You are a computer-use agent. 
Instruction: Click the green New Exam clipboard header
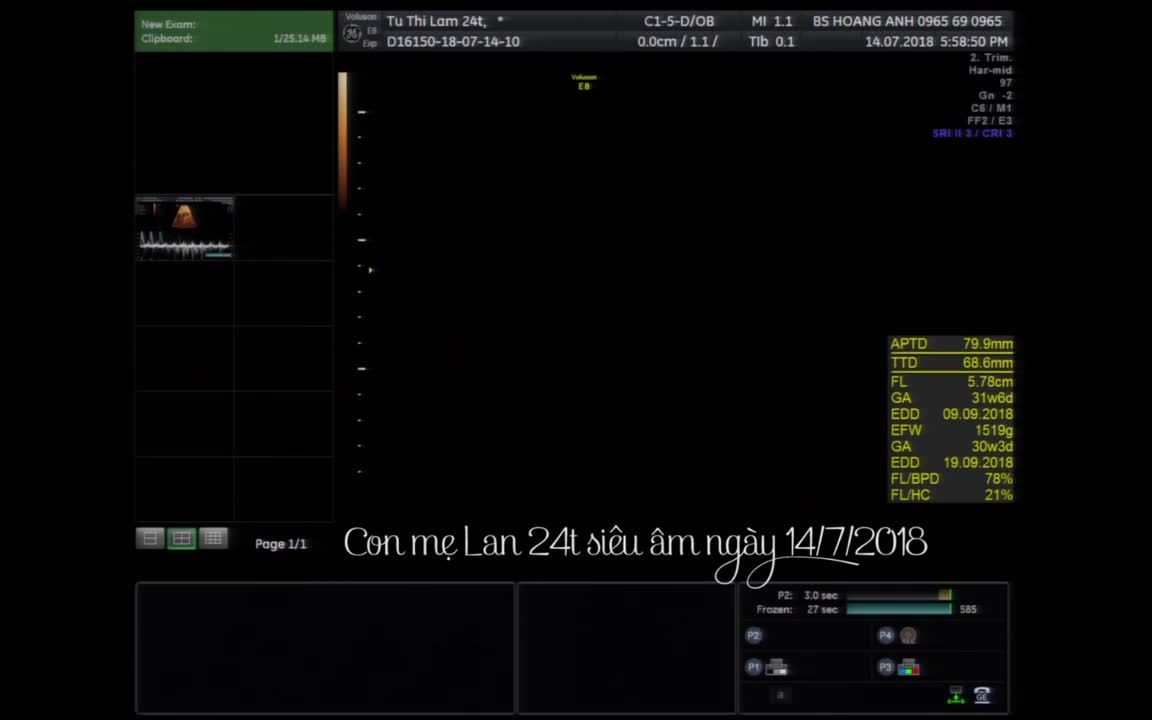[234, 31]
